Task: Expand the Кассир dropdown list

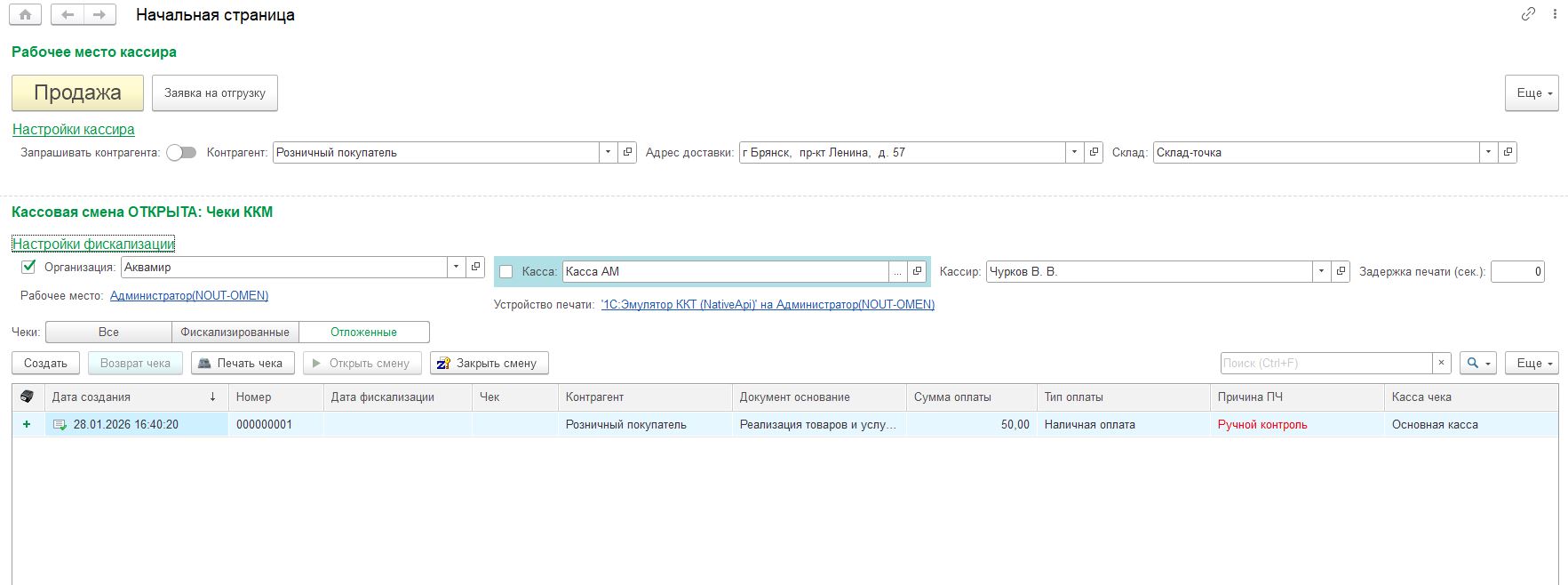Action: tap(1321, 271)
